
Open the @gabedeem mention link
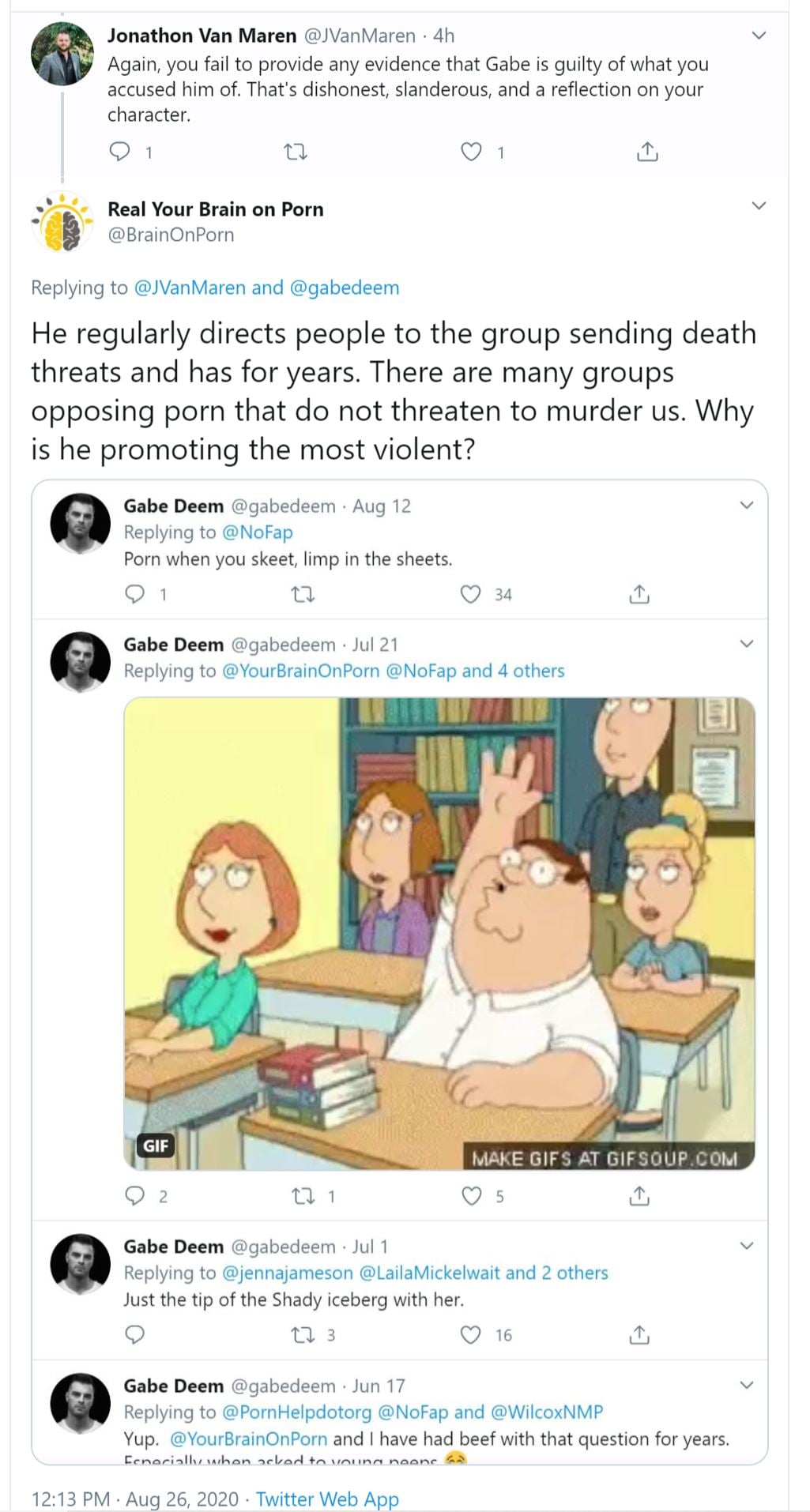click(x=345, y=288)
